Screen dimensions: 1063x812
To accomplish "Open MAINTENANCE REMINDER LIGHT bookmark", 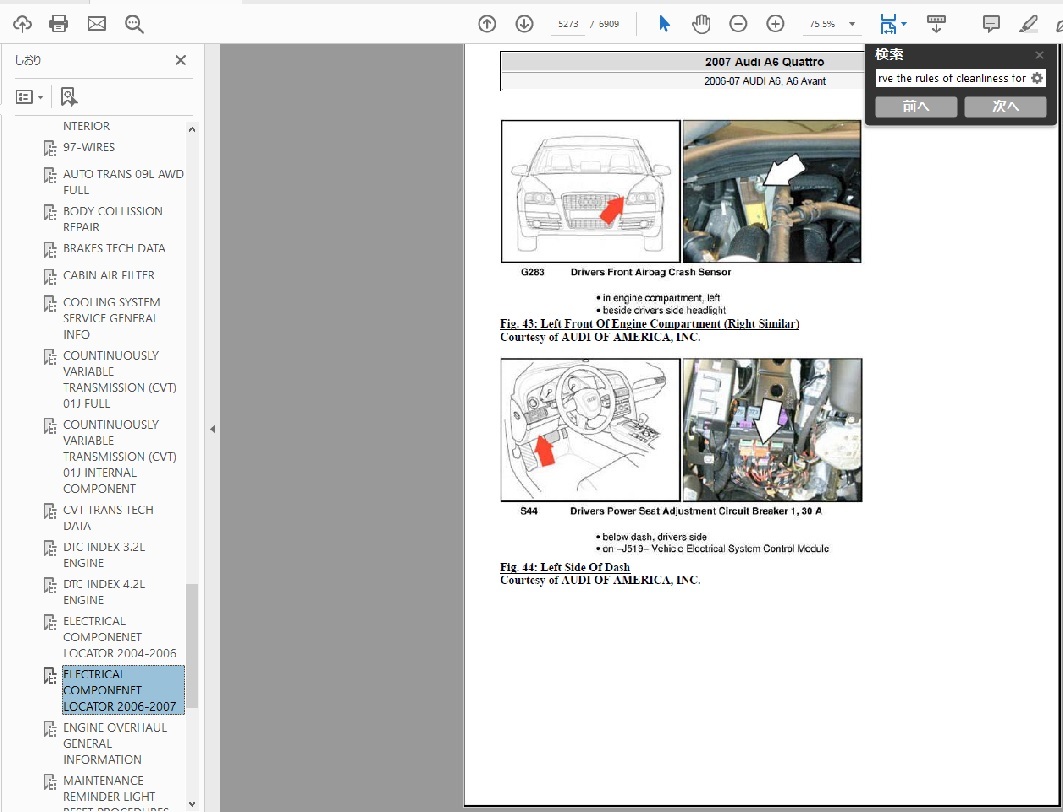I will pos(109,789).
